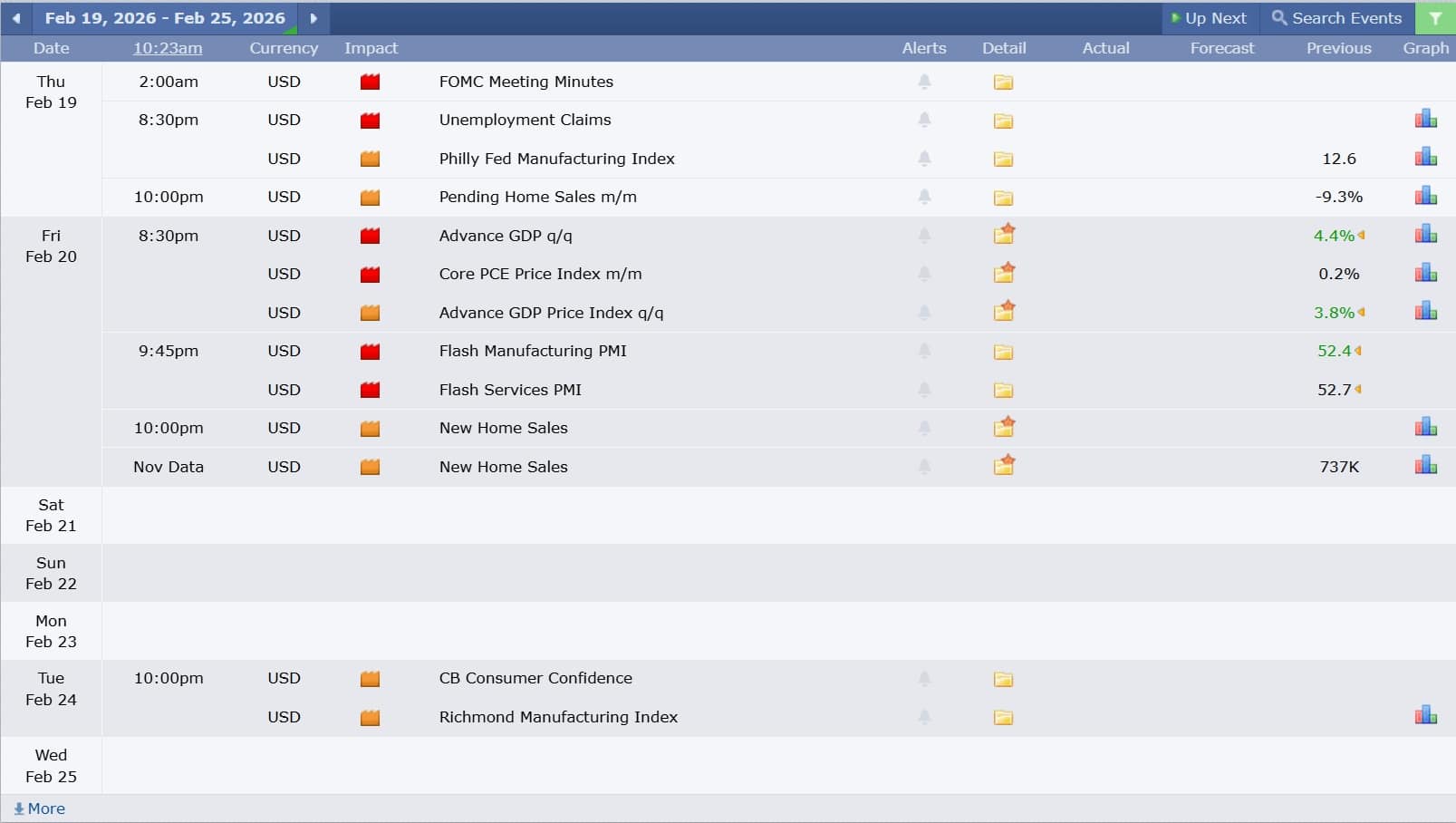
Task: Click the 10:23am time settings link
Action: click(x=168, y=48)
